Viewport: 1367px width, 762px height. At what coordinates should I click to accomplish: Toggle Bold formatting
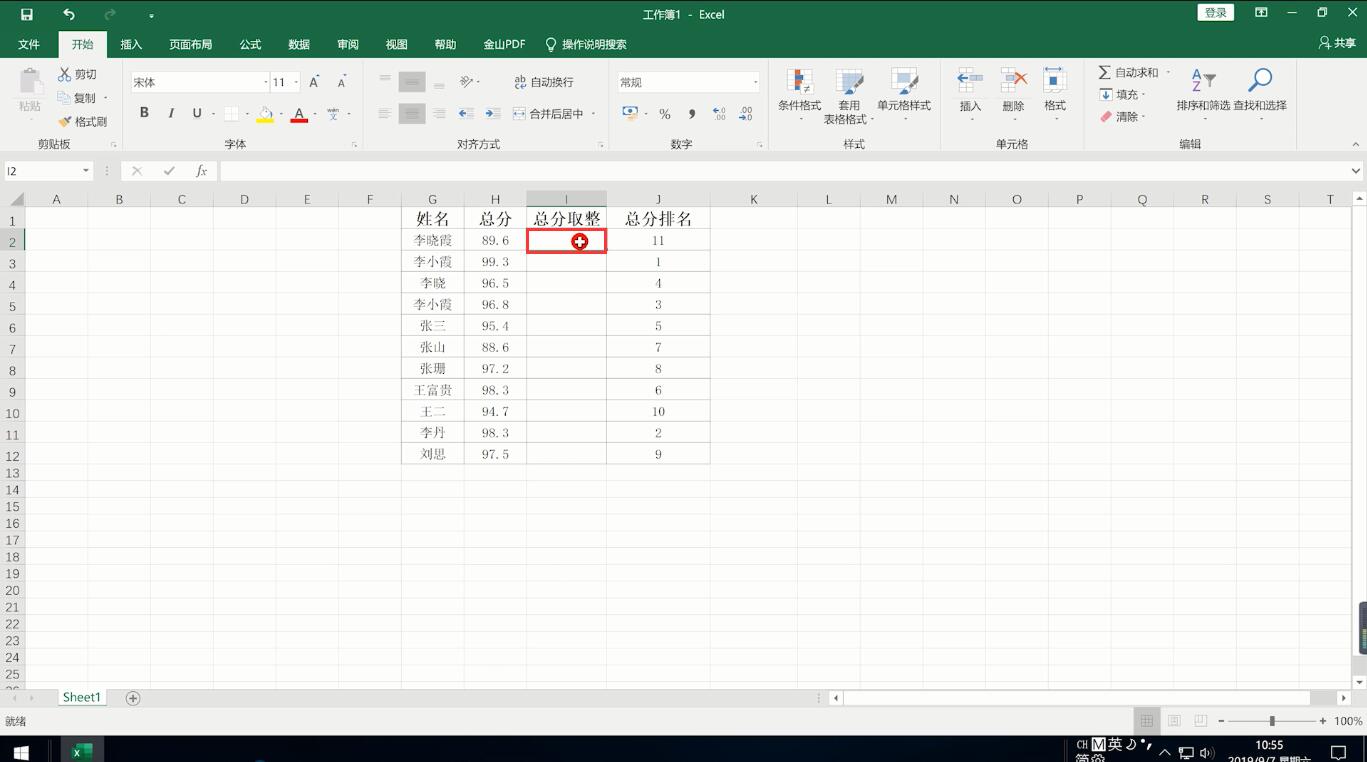click(144, 113)
